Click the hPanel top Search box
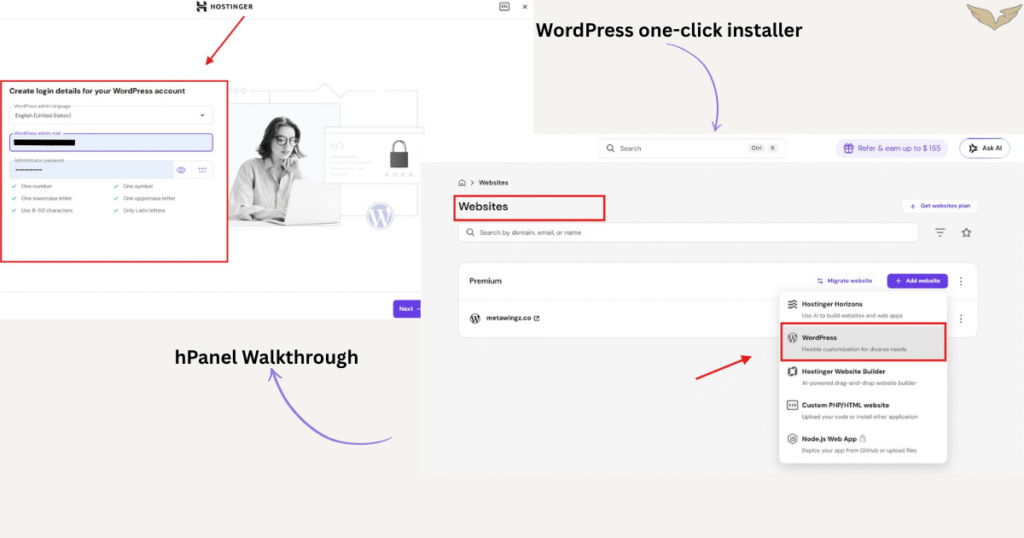 coord(691,148)
